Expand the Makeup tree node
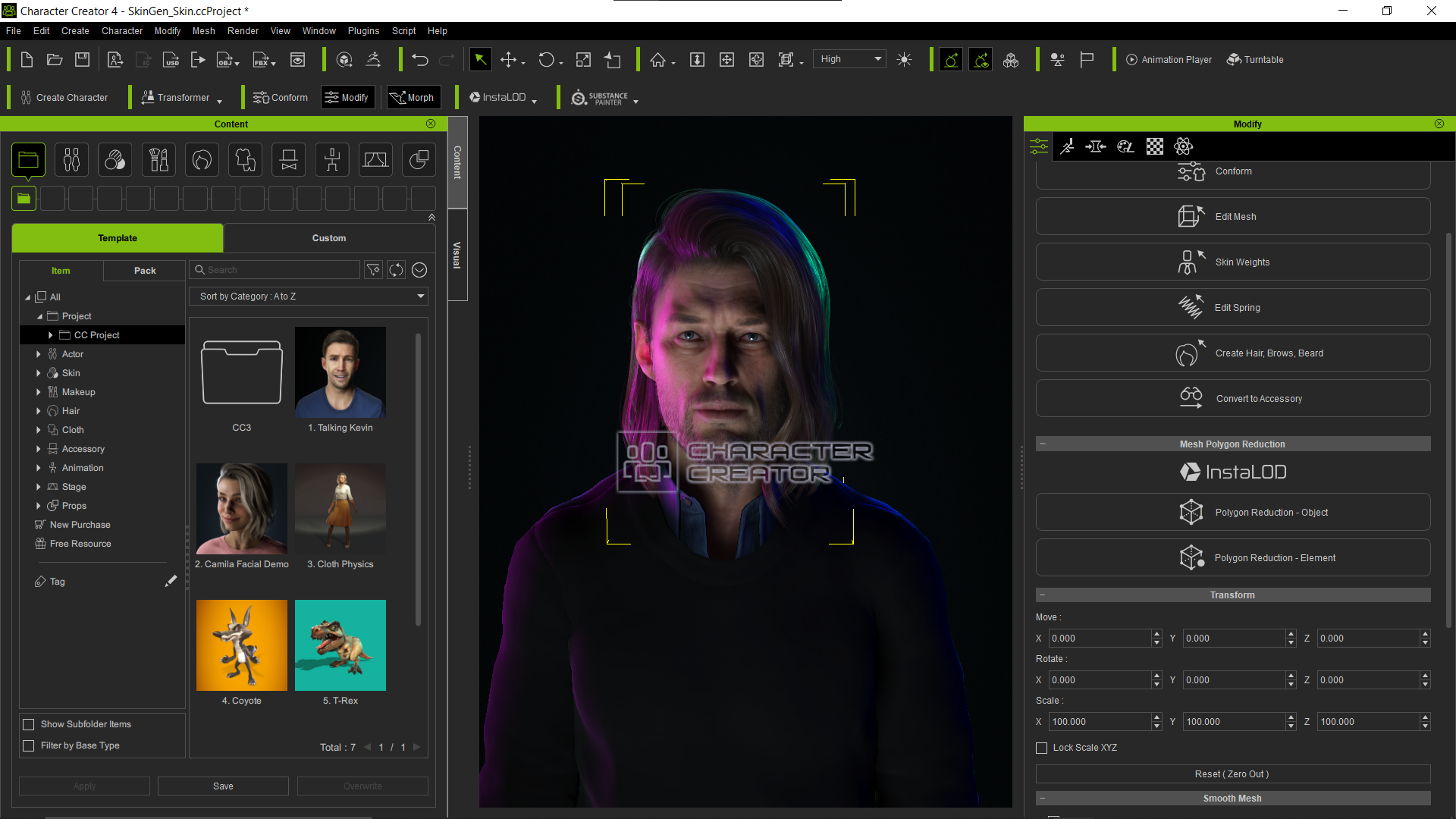The height and width of the screenshot is (819, 1456). 39,392
